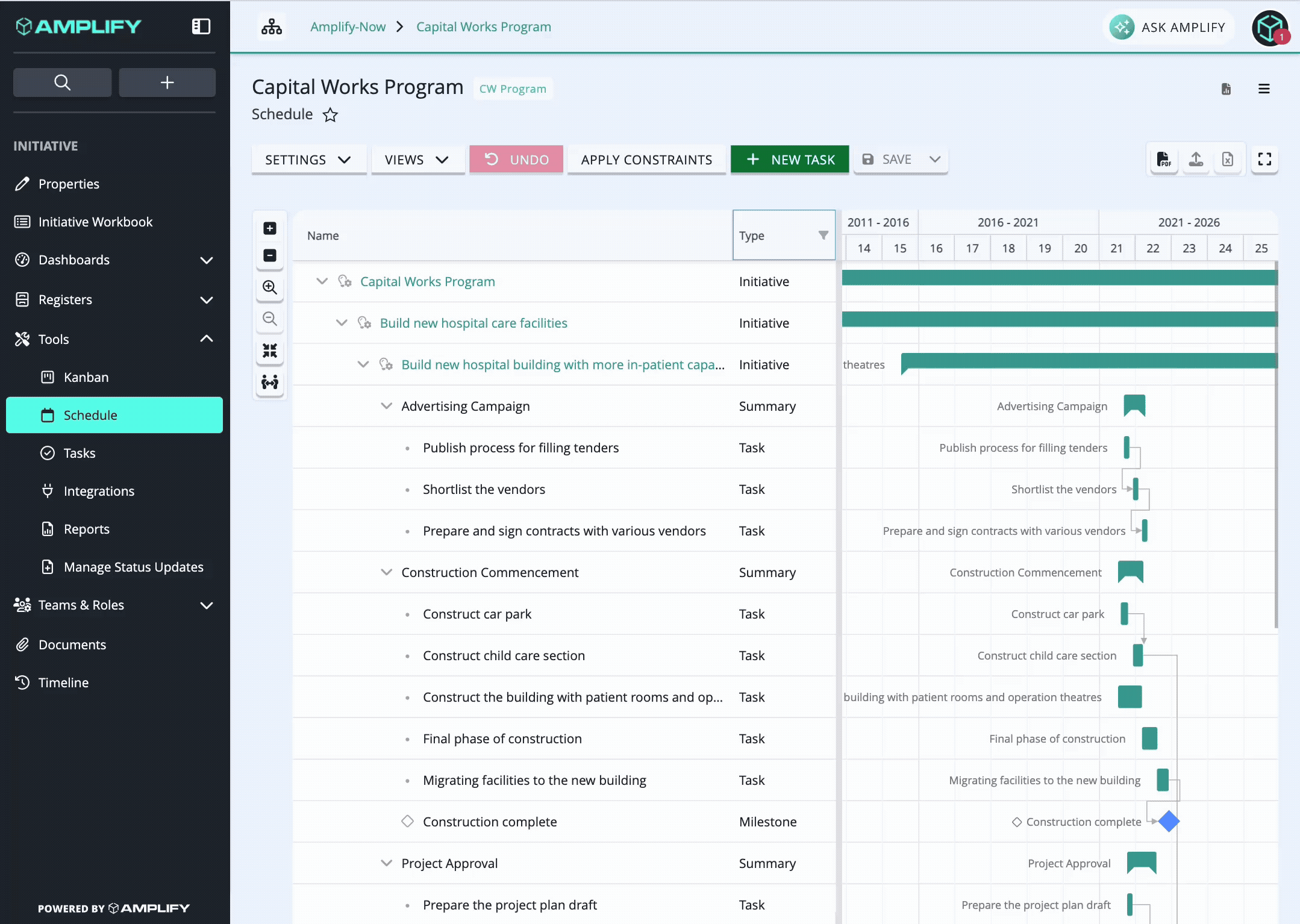Click the Advertising Campaign summary bar
Image resolution: width=1300 pixels, height=924 pixels.
click(x=1134, y=405)
